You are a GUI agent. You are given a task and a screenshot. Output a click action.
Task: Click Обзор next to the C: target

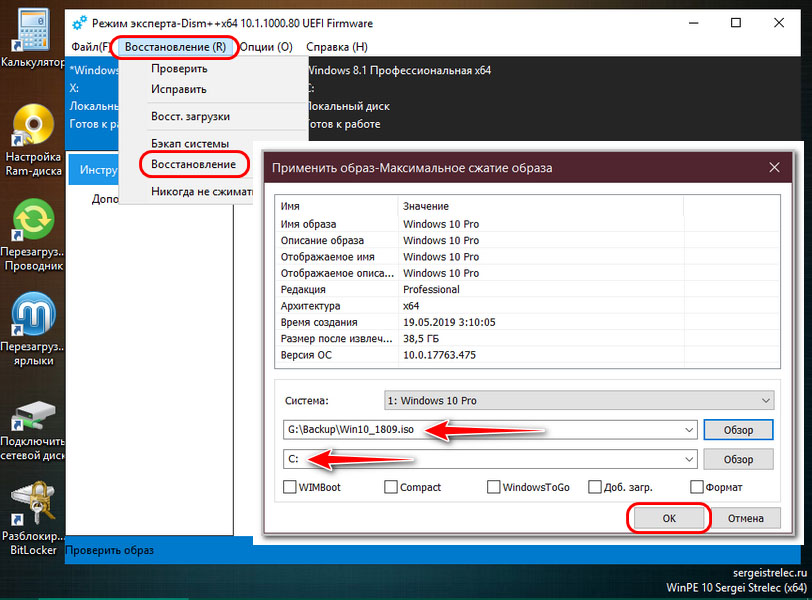(738, 459)
